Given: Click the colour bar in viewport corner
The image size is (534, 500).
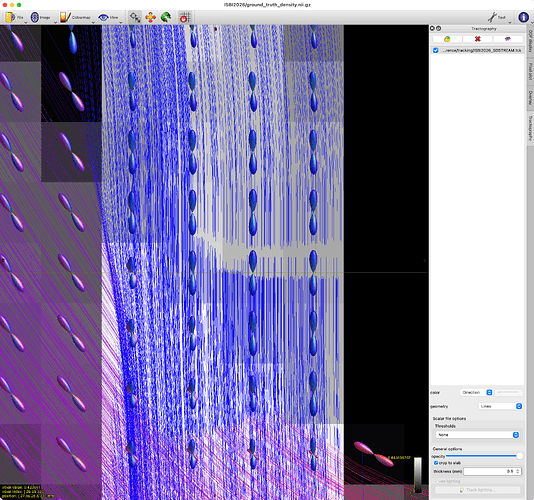Looking at the screenshot, I should coord(418,475).
